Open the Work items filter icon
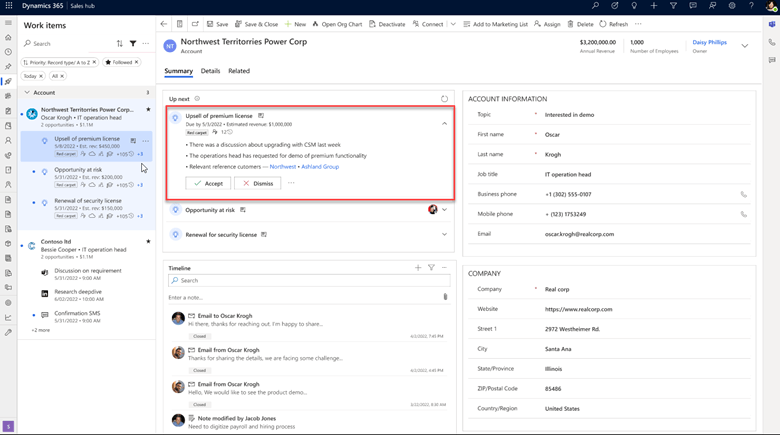 click(x=133, y=44)
